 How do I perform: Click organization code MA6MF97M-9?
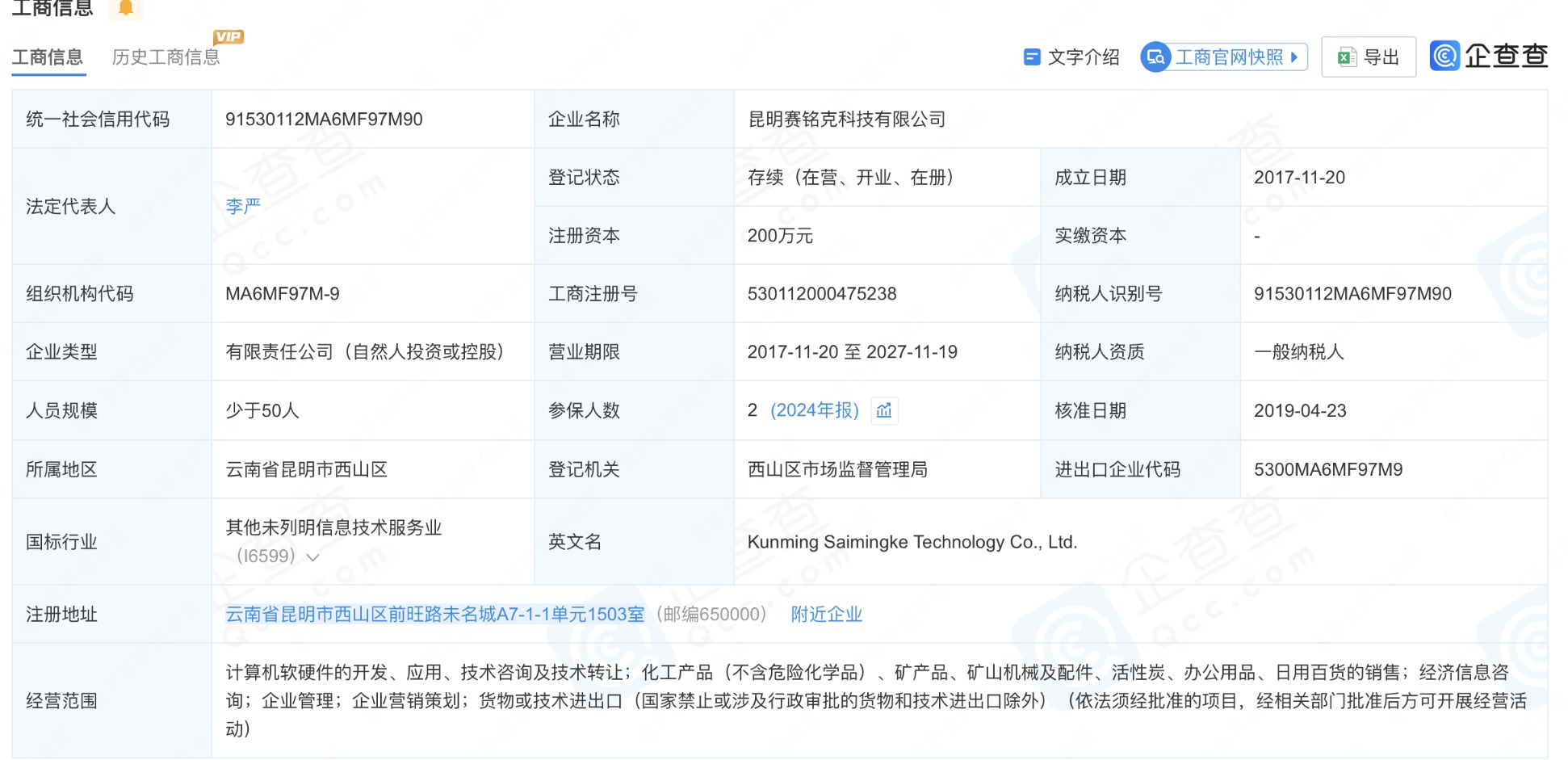click(x=283, y=294)
